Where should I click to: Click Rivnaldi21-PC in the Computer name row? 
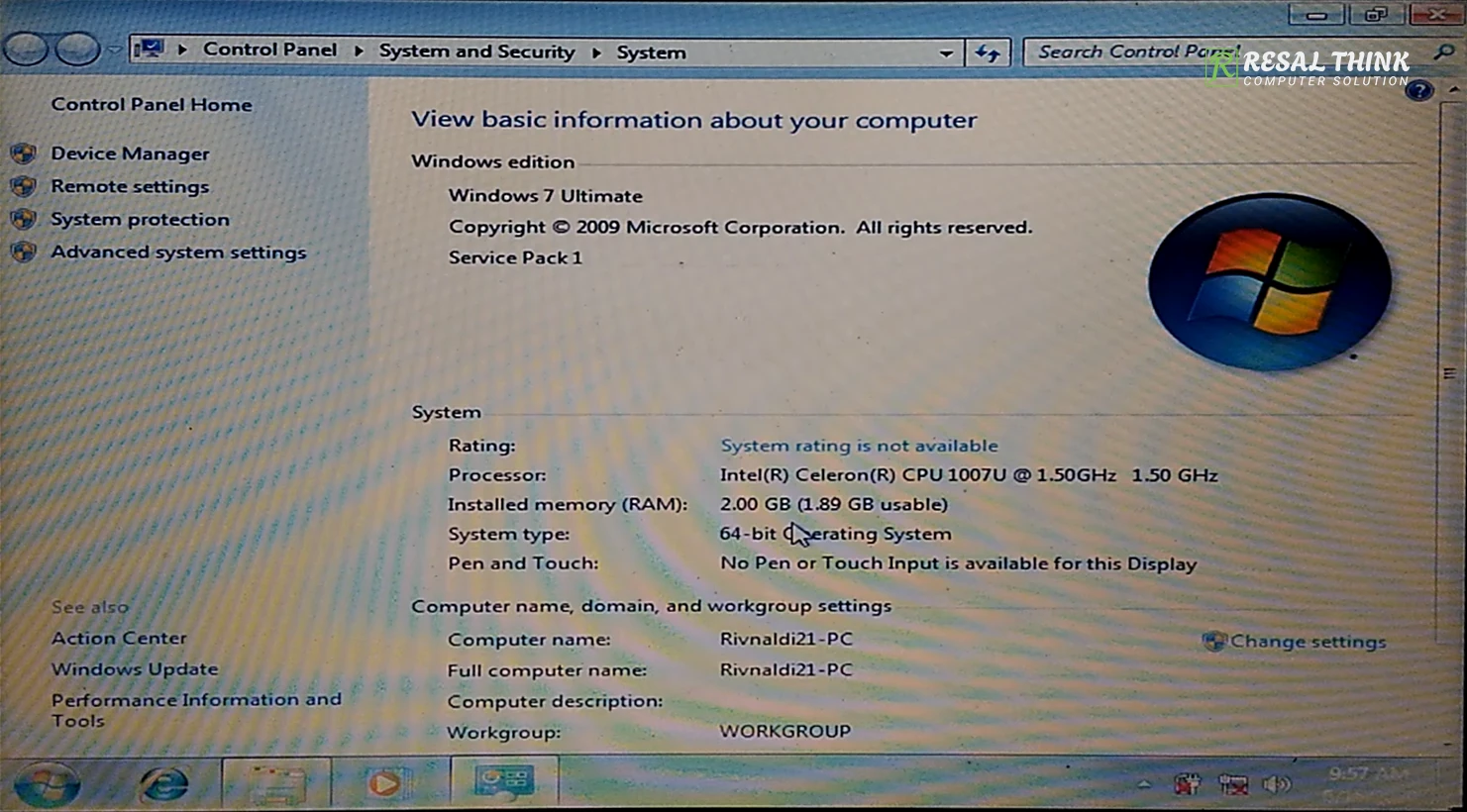[786, 639]
